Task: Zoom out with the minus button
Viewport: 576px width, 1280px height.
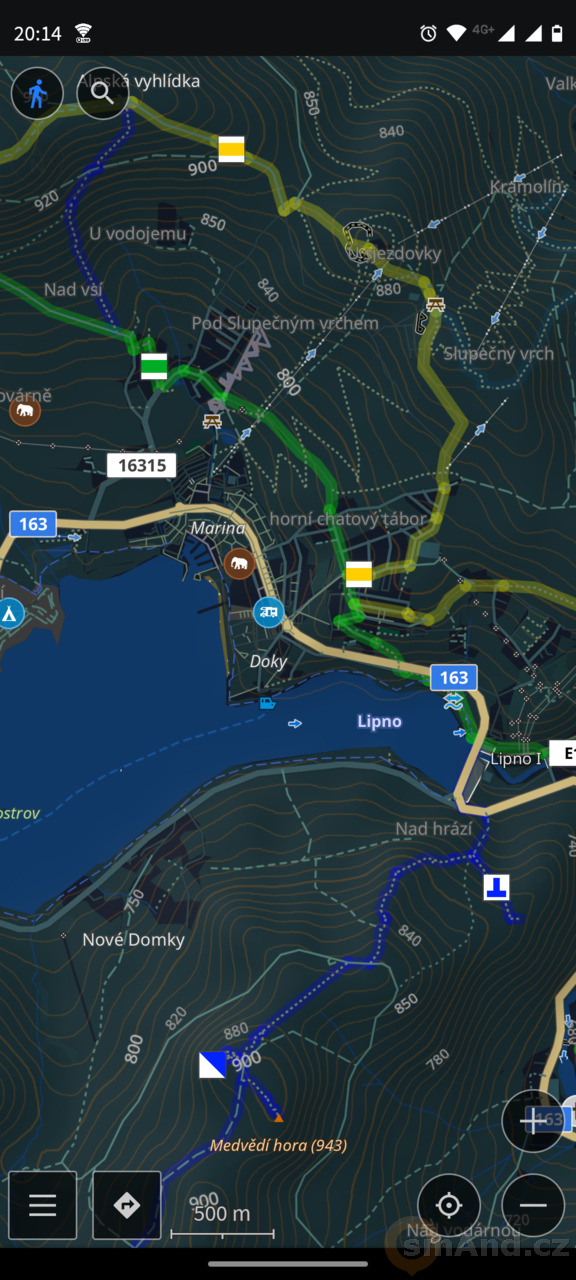Action: tap(533, 1205)
